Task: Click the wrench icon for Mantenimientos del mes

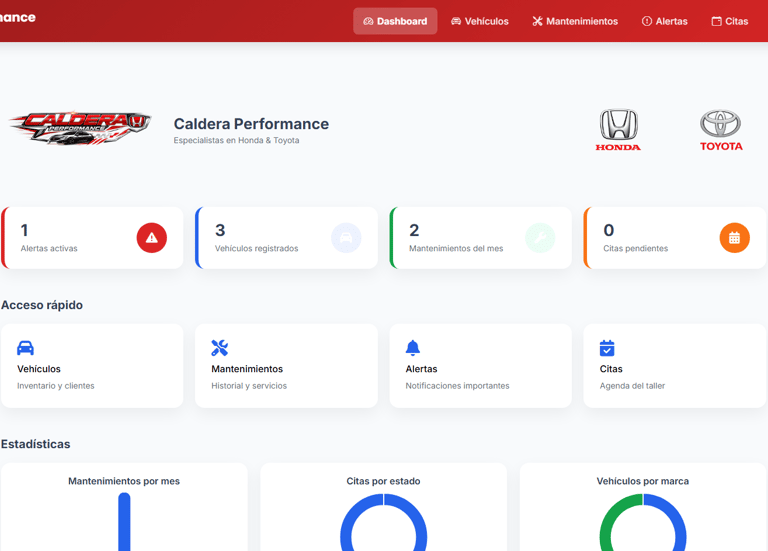Action: [x=540, y=238]
